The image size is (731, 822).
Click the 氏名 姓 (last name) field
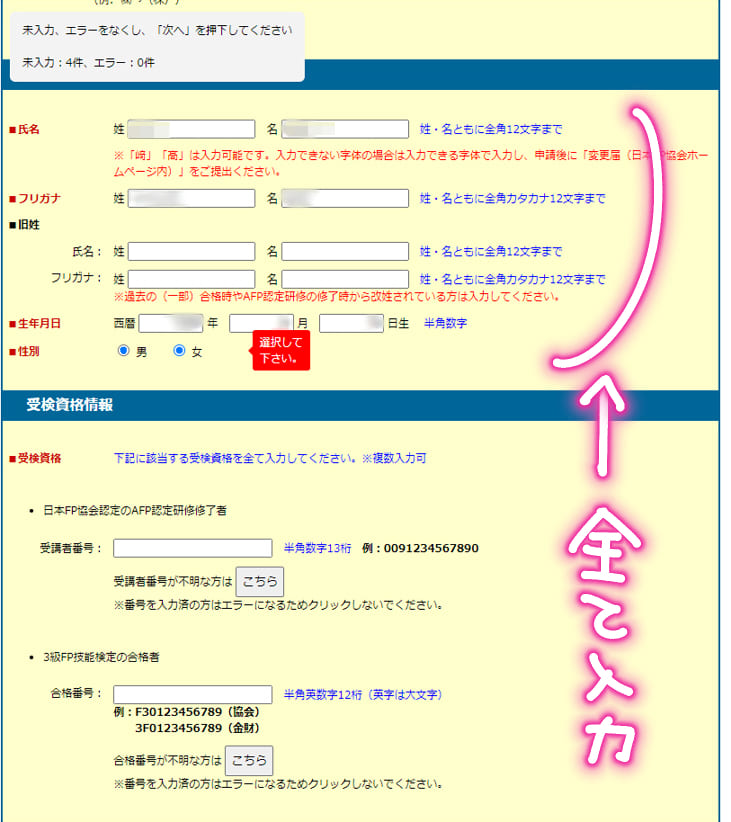[x=191, y=129]
